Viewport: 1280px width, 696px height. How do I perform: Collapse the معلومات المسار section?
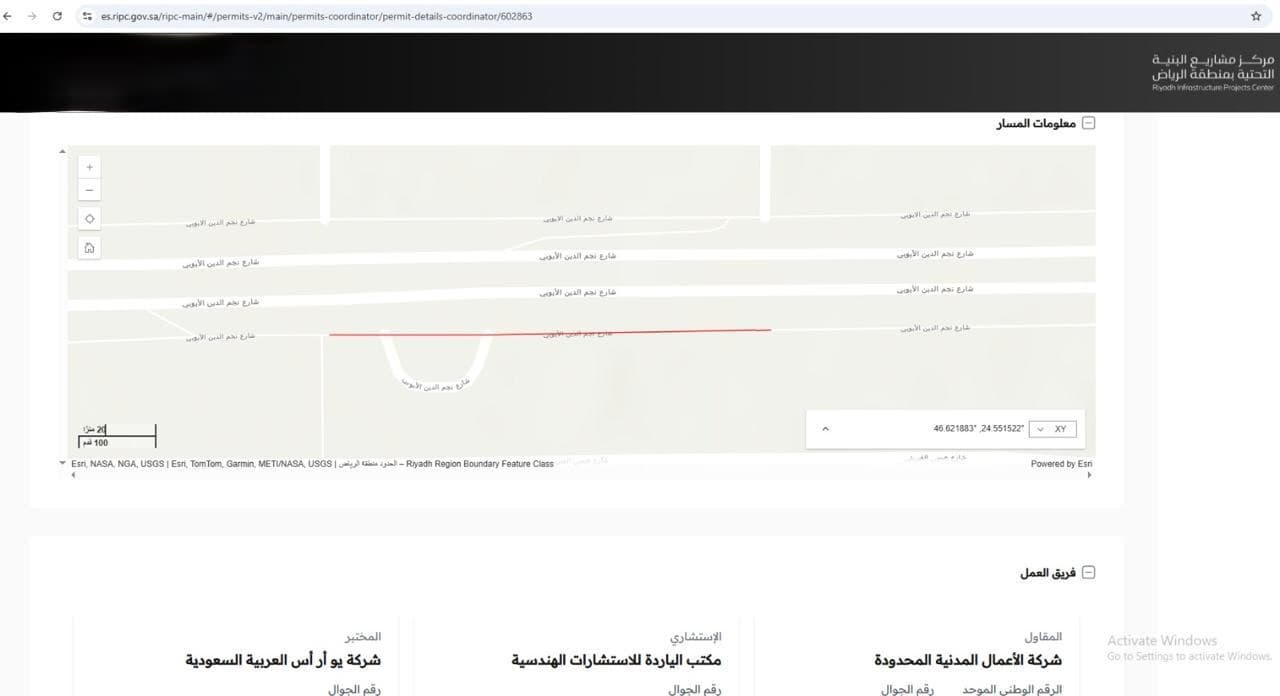pyautogui.click(x=1089, y=122)
